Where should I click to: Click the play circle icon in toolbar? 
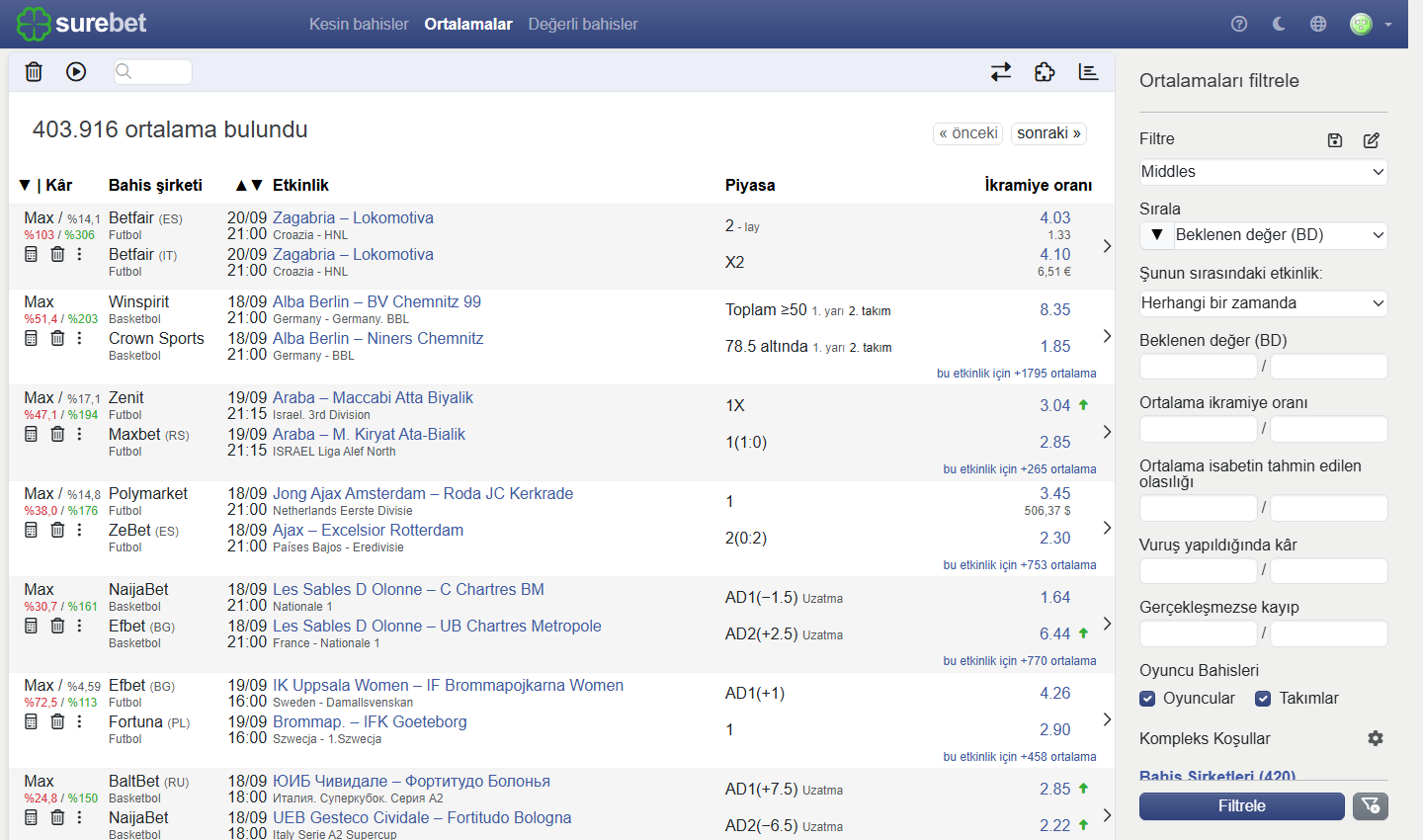[76, 71]
